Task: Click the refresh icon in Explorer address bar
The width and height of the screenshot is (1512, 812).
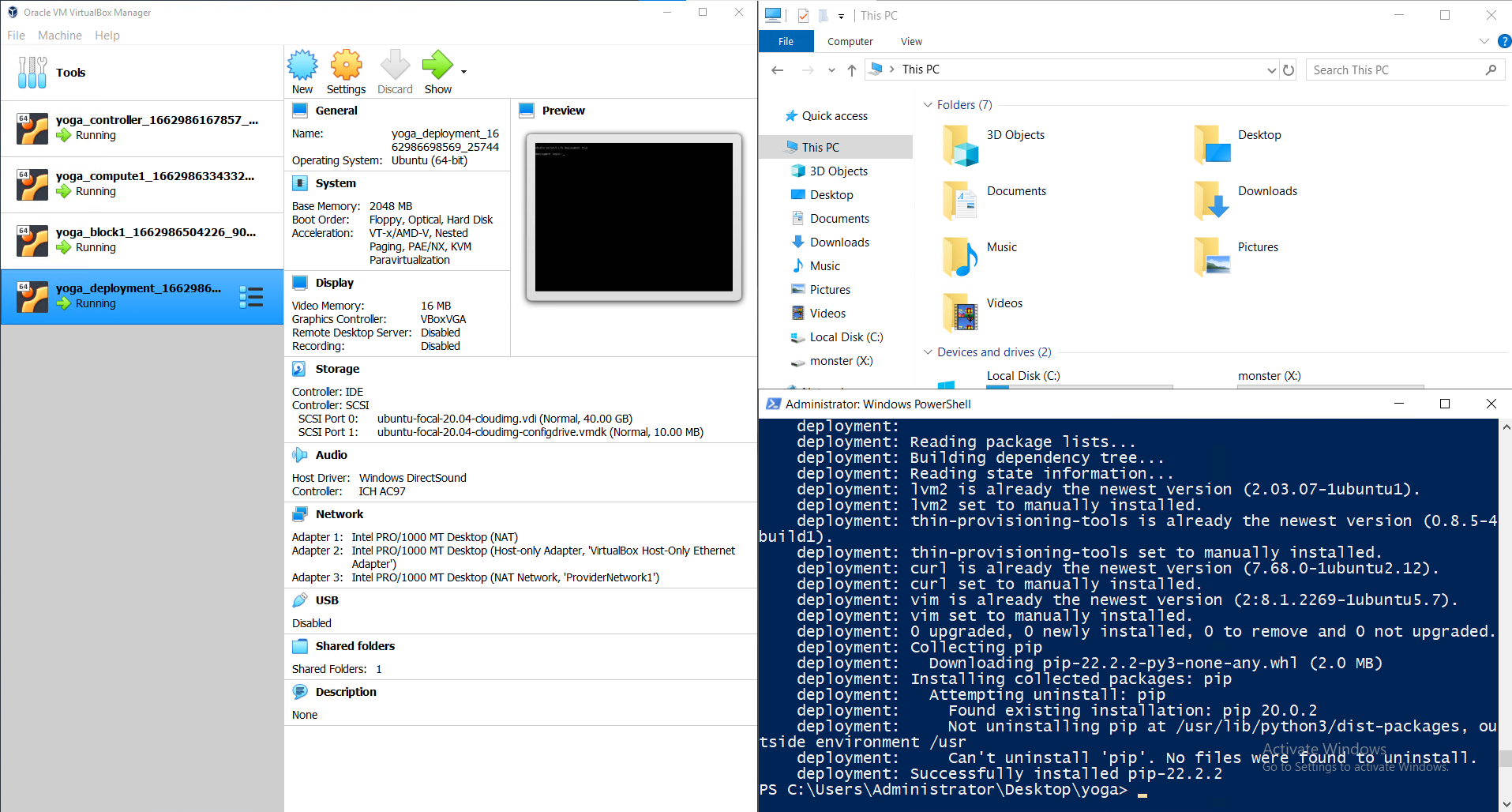Action: pyautogui.click(x=1289, y=70)
